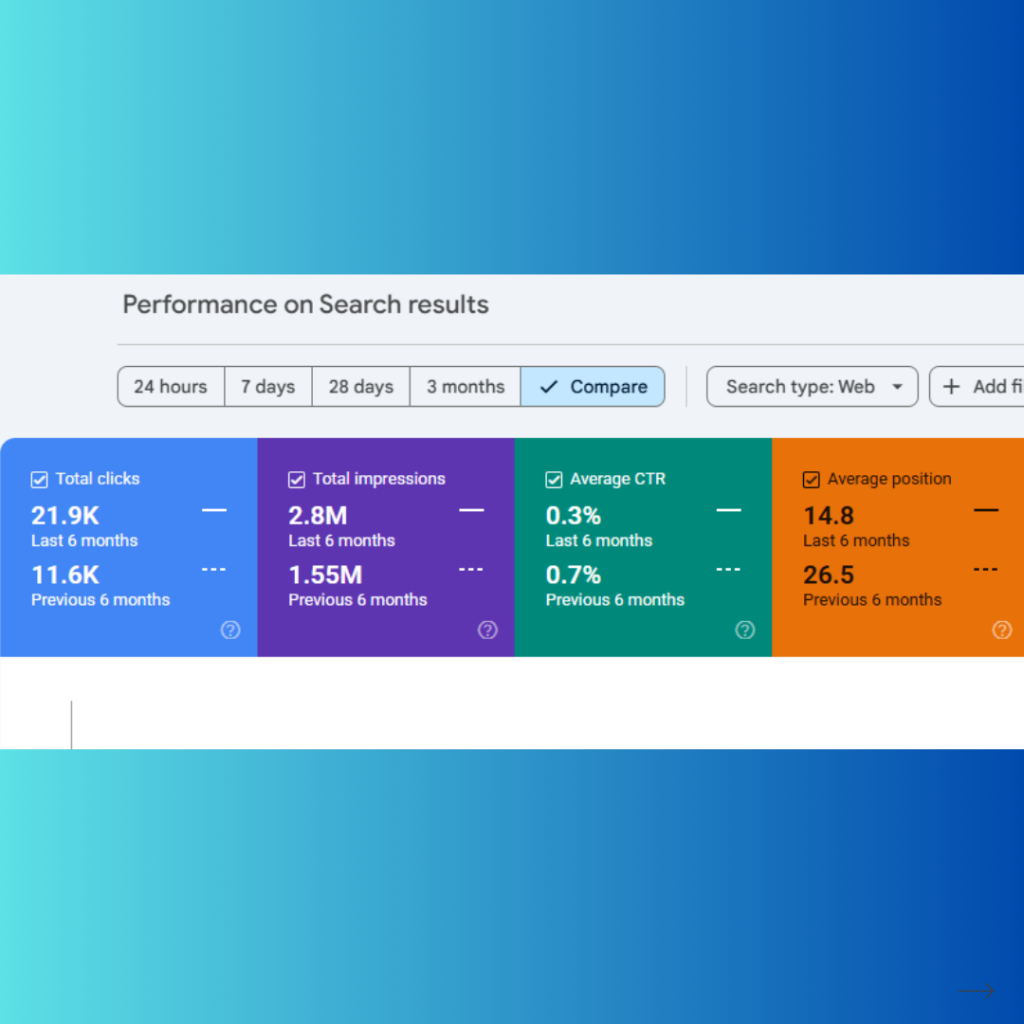The image size is (1024, 1024).
Task: Click help icon on Average position card
Action: click(x=1002, y=630)
